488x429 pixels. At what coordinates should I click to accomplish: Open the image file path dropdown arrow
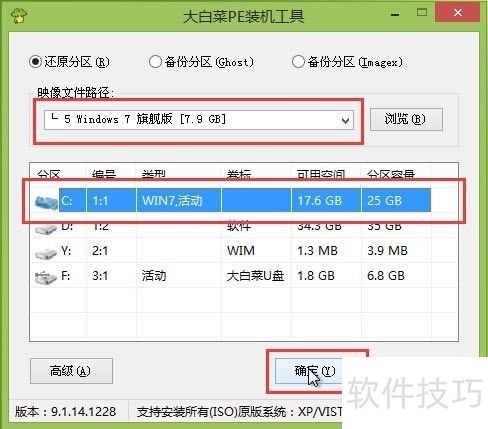click(x=345, y=120)
